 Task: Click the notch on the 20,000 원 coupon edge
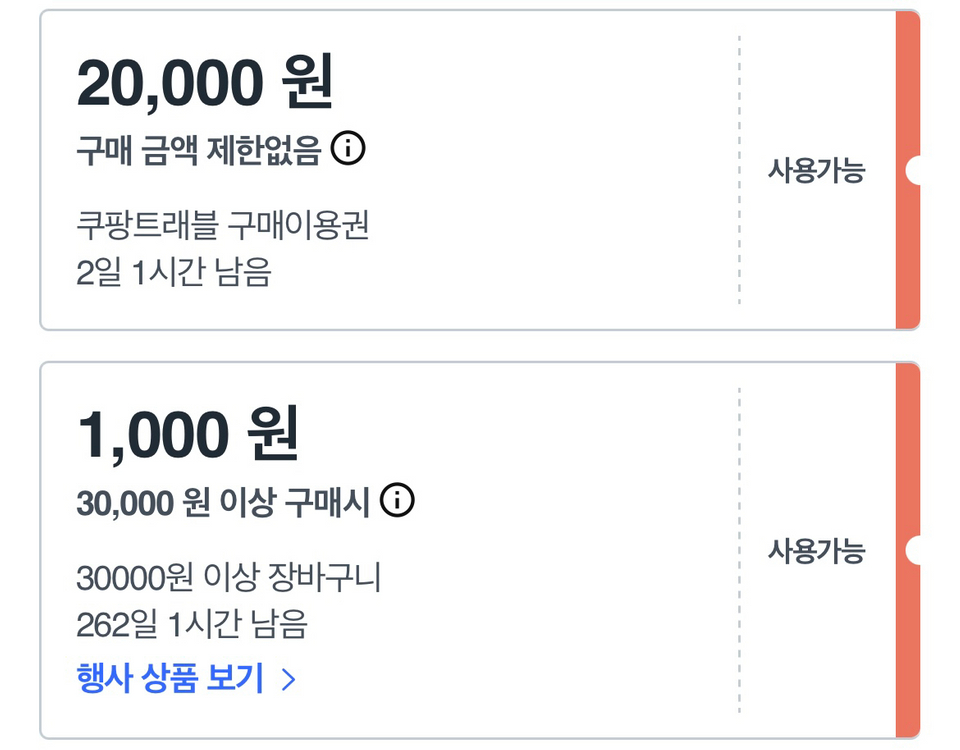point(912,170)
